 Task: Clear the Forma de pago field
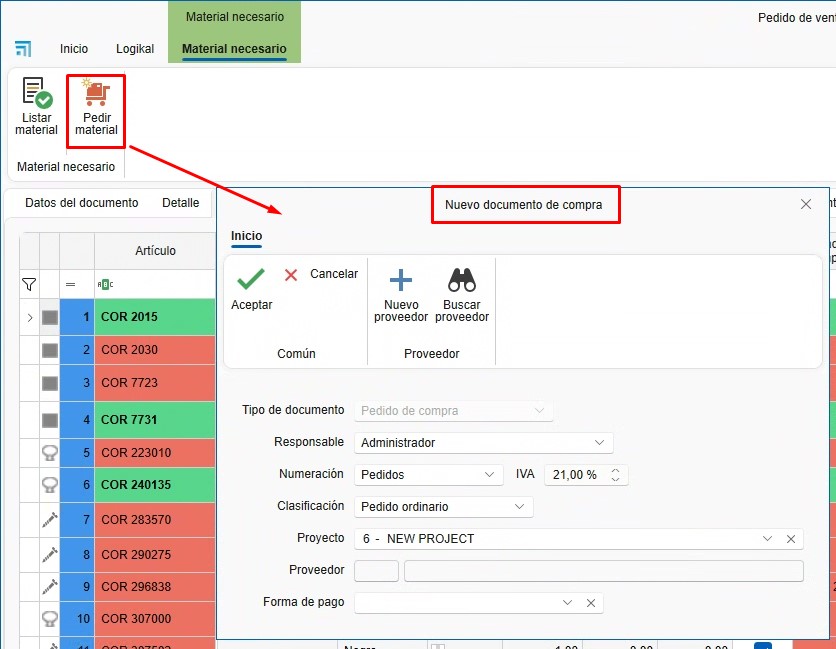pyautogui.click(x=591, y=603)
